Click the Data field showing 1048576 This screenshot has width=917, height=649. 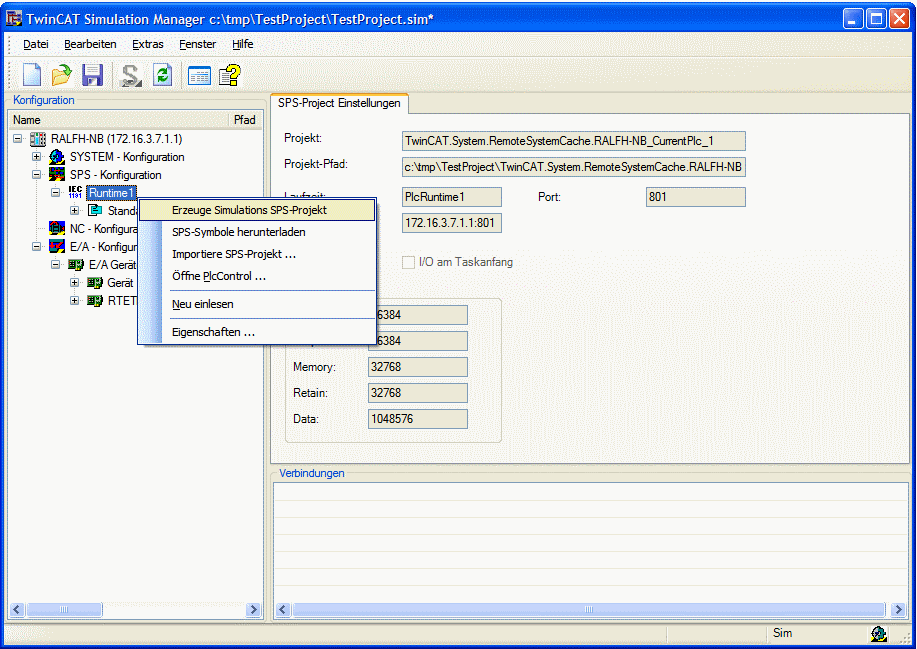tap(418, 419)
